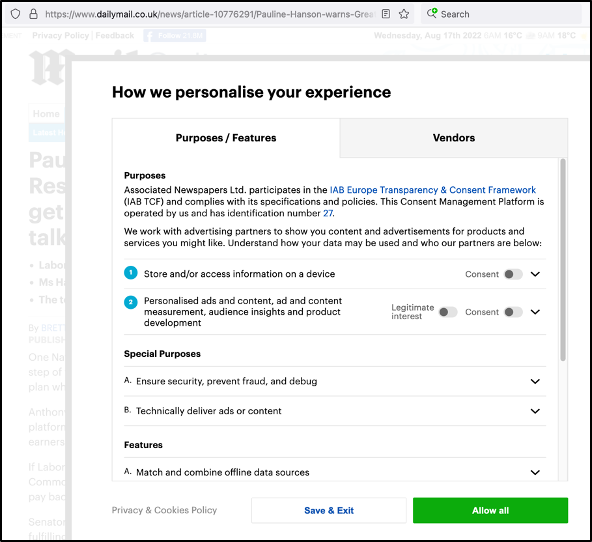The image size is (592, 542).
Task: Switch to the Vendors tab
Action: tap(454, 138)
